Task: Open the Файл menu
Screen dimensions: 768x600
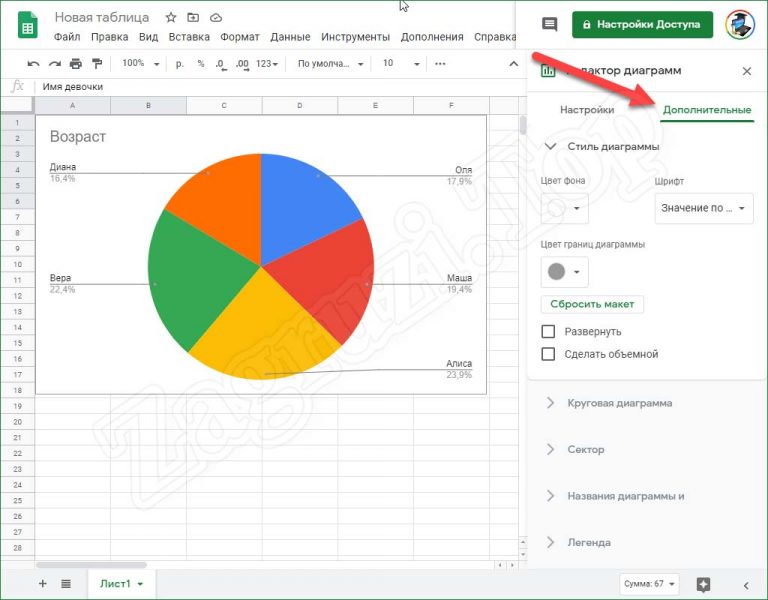Action: coord(67,37)
